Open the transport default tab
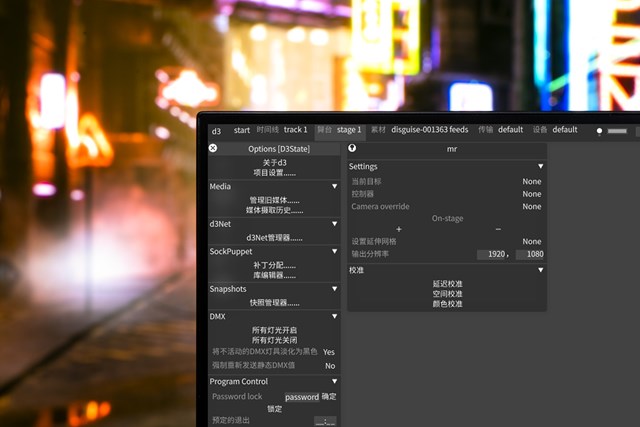The image size is (640, 427). (x=510, y=130)
